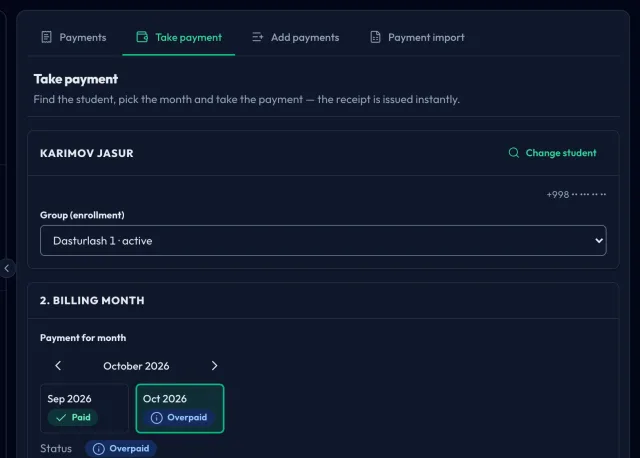Viewport: 640px width, 458px height.
Task: Click the October 2026 month label
Action: [136, 366]
